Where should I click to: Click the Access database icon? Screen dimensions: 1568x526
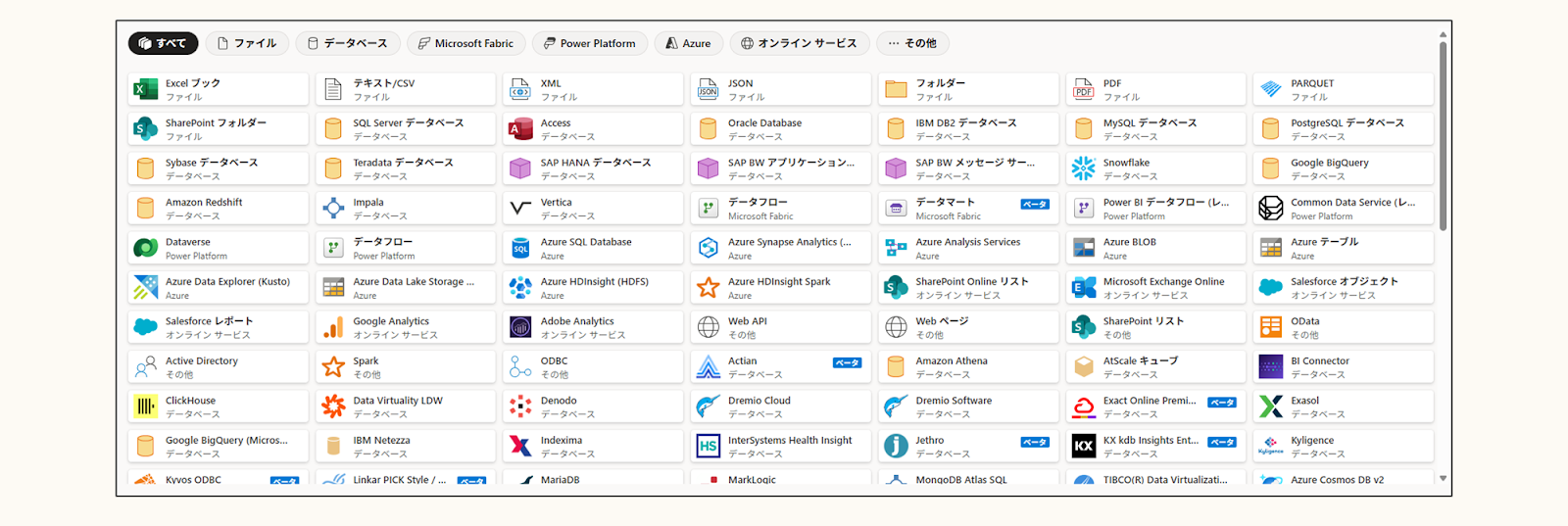pyautogui.click(x=520, y=129)
